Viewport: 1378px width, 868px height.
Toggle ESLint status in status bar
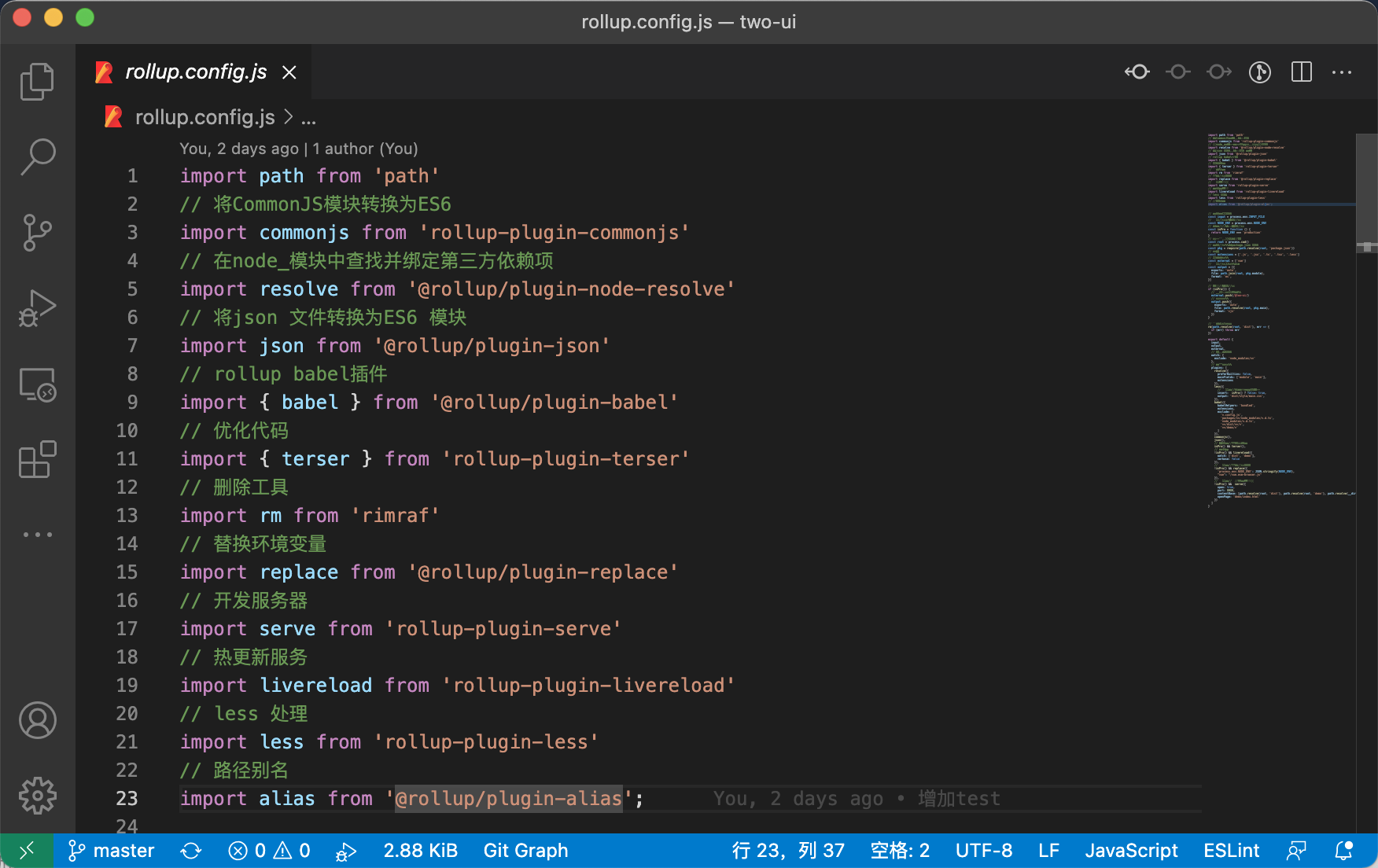coord(1231,851)
